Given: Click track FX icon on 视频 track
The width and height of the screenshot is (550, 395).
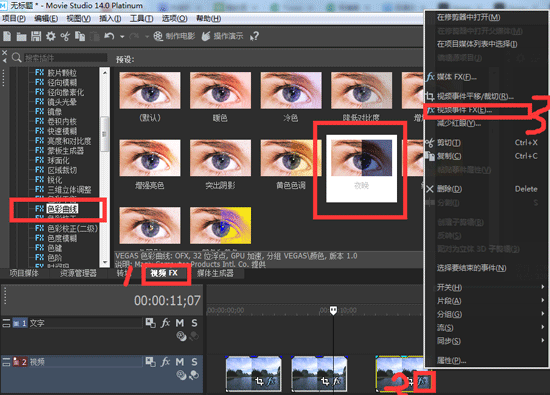Looking at the screenshot, I should (x=165, y=362).
